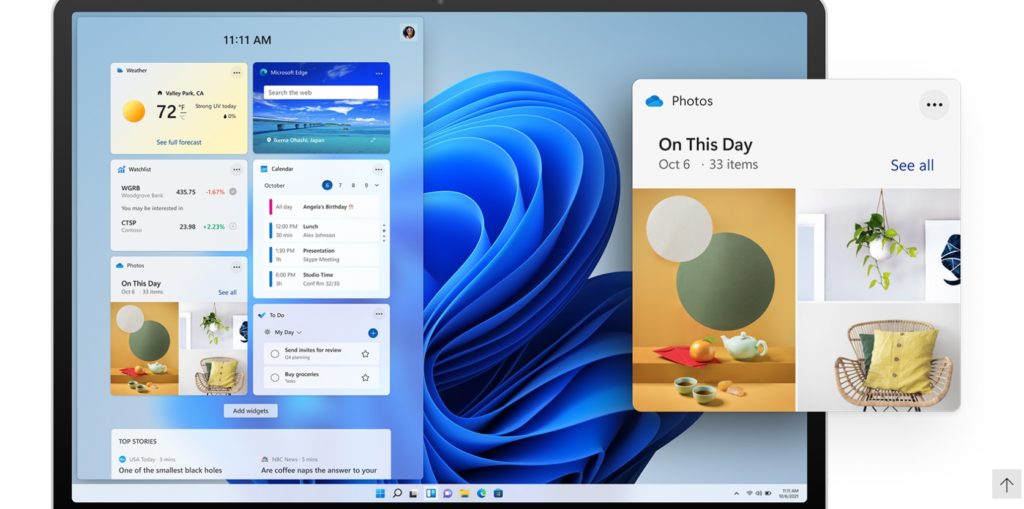Open teapot still-life photo in small widget

click(144, 348)
